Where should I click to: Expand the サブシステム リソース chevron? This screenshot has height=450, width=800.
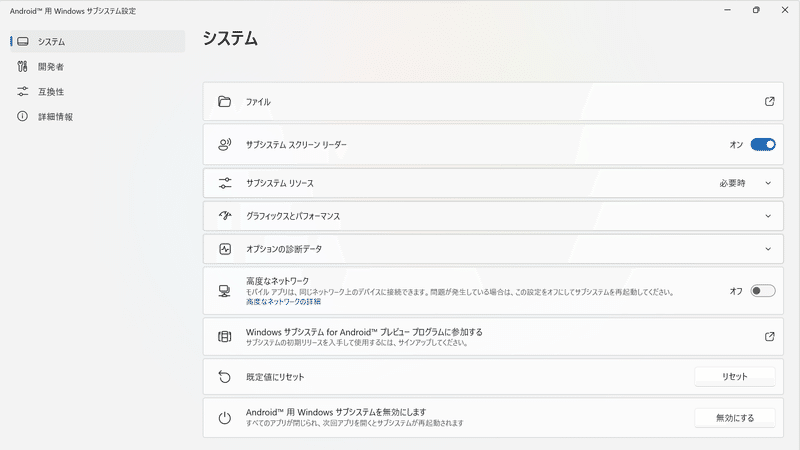click(x=768, y=183)
